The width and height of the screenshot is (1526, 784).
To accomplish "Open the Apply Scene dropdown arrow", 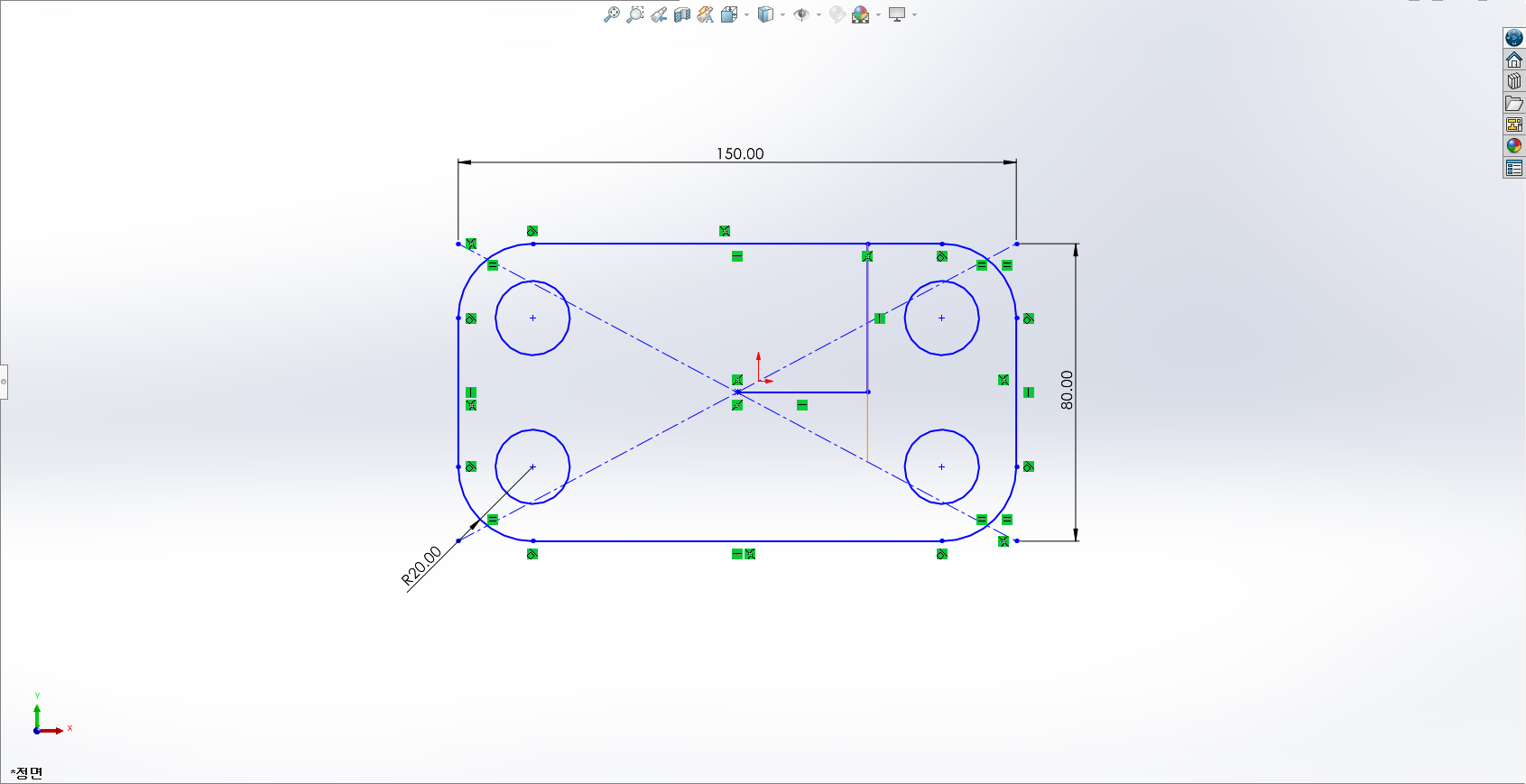I will 878,15.
